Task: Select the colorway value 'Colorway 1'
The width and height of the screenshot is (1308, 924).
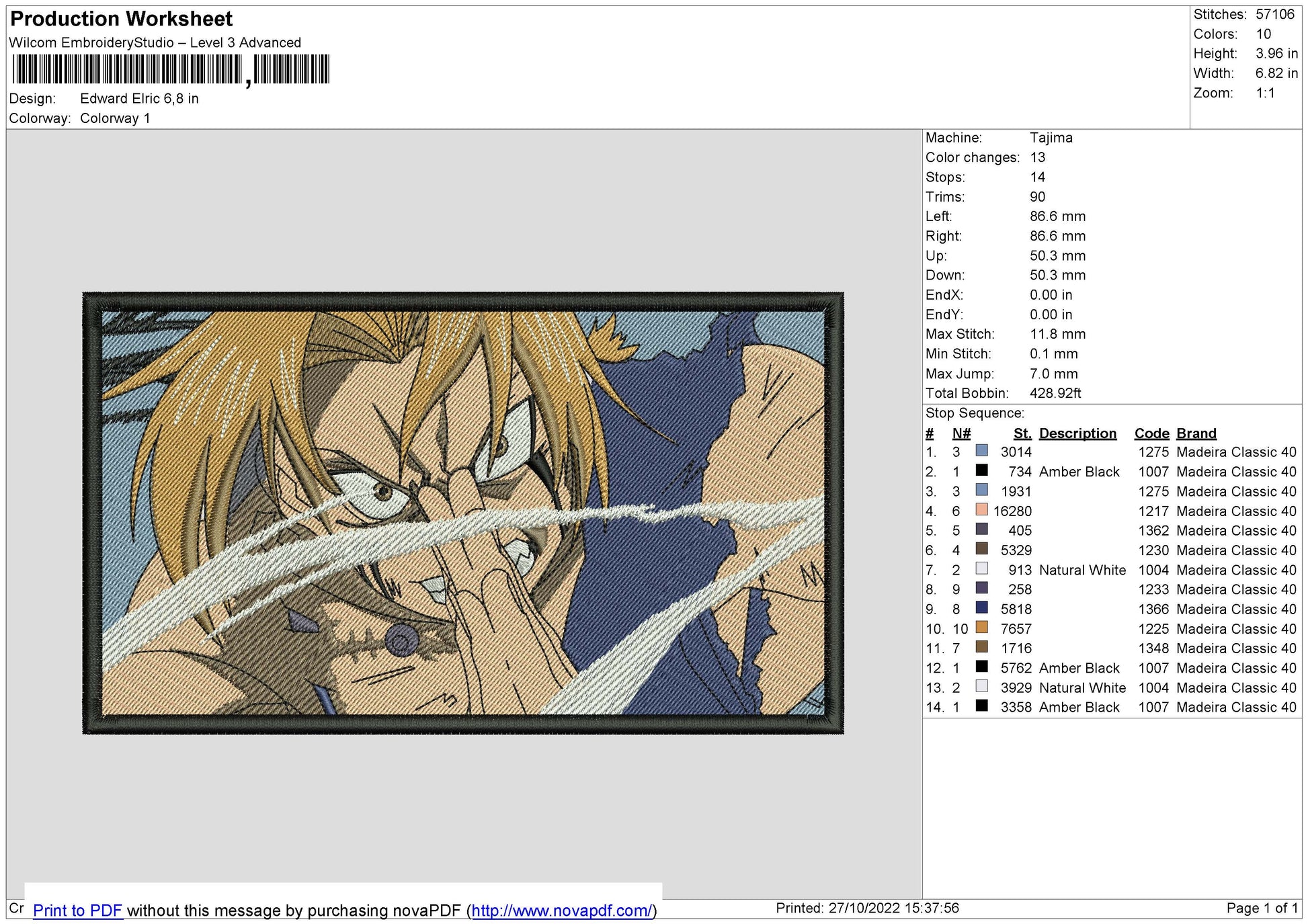Action: [x=115, y=118]
